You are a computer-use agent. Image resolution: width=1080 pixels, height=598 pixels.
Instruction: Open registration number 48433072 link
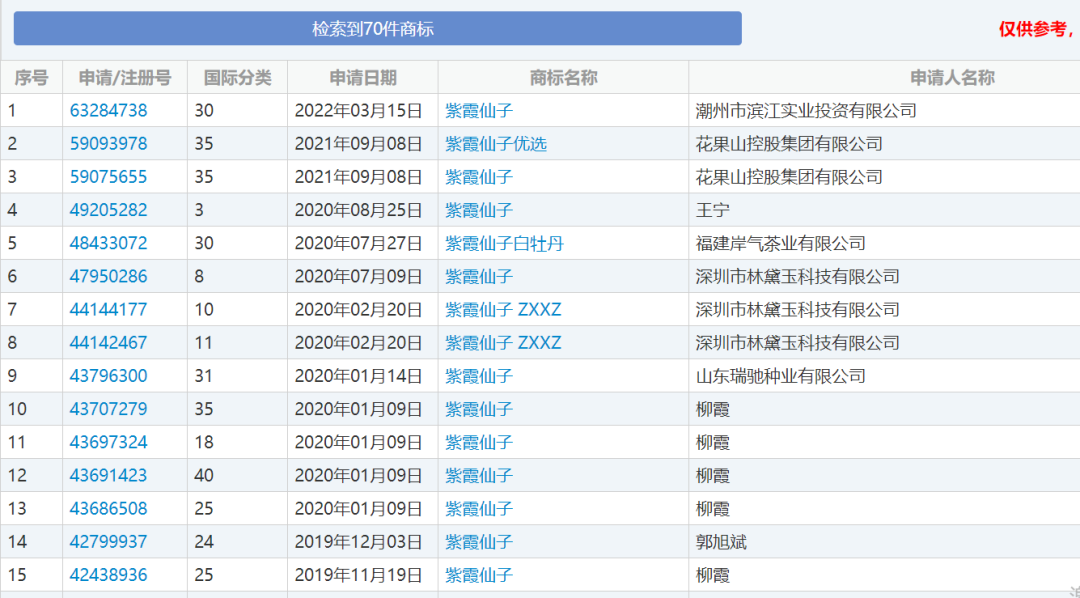pyautogui.click(x=108, y=243)
